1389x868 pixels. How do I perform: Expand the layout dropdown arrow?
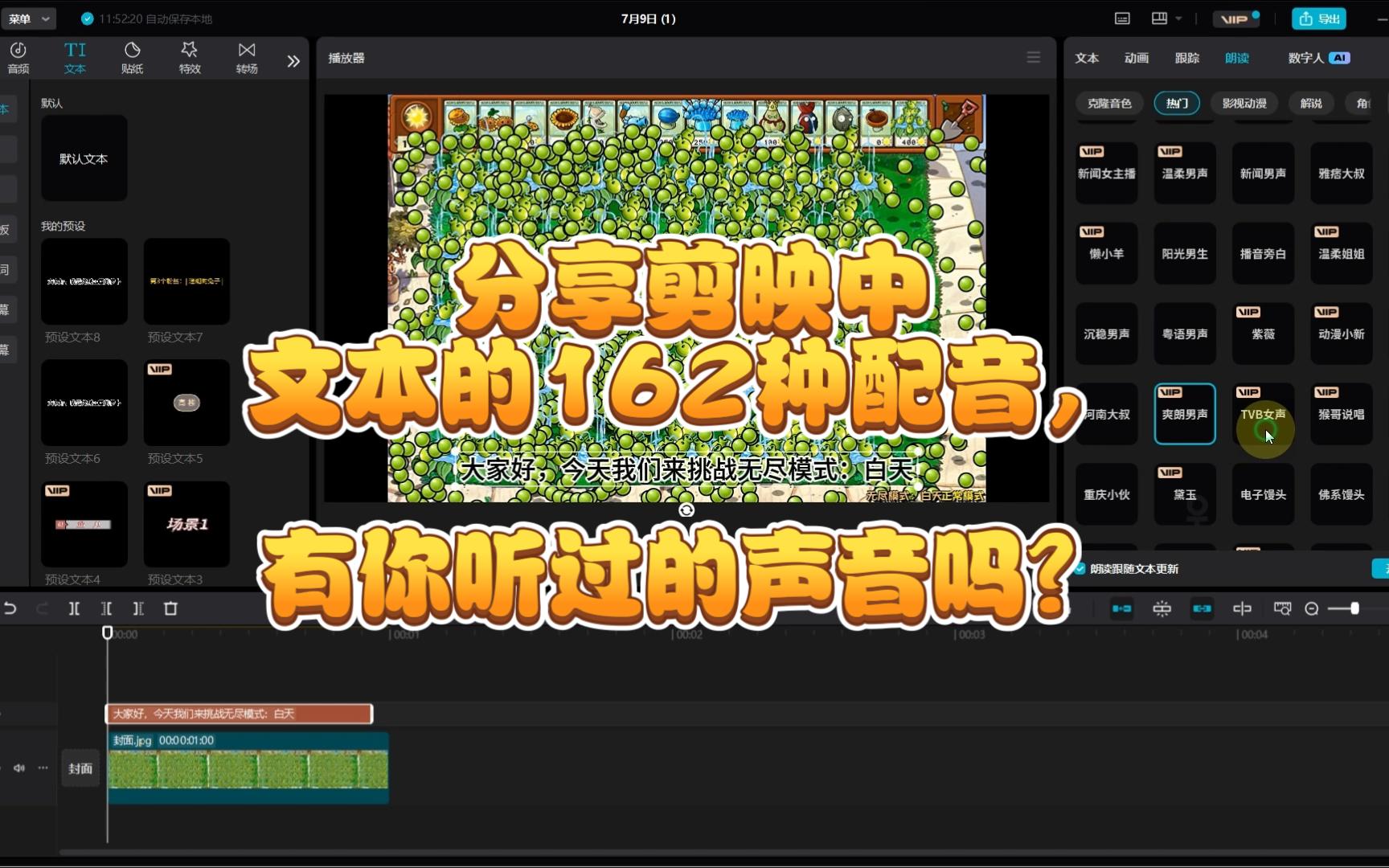pos(1178,18)
